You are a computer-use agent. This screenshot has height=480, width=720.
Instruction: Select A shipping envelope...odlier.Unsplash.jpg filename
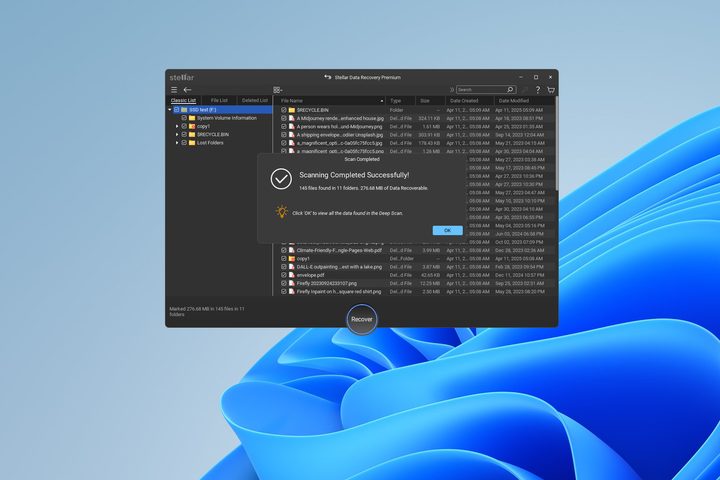[x=340, y=135]
